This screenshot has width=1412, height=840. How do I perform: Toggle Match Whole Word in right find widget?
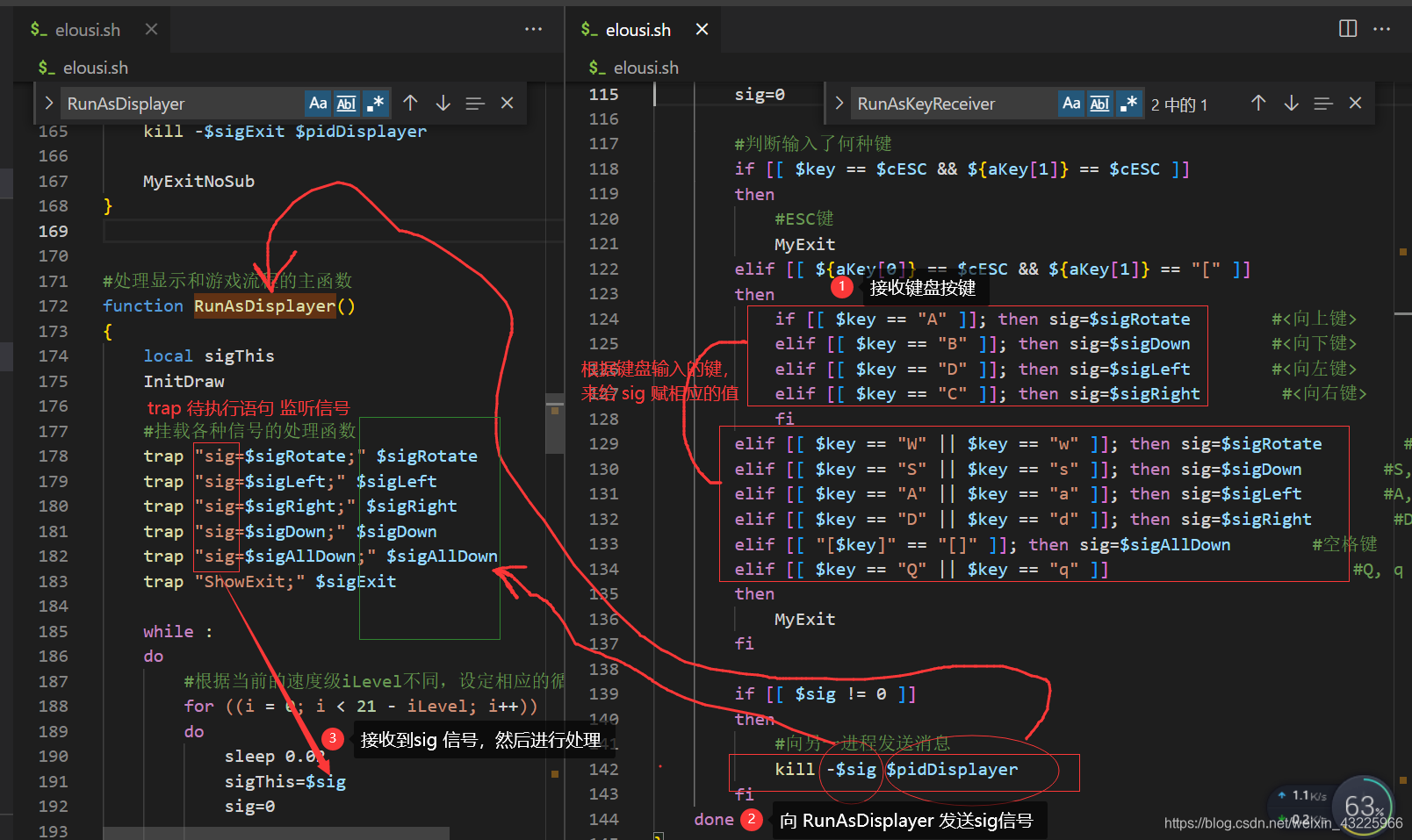coord(1100,104)
